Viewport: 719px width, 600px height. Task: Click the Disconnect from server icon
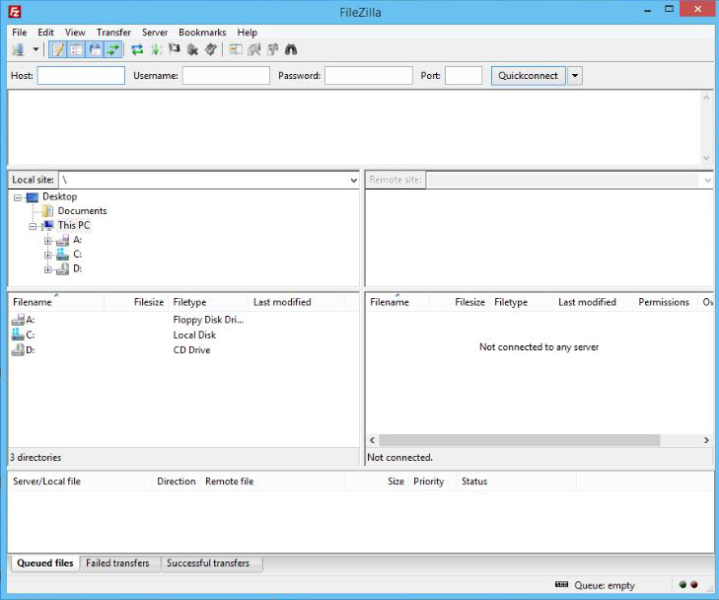pos(192,50)
